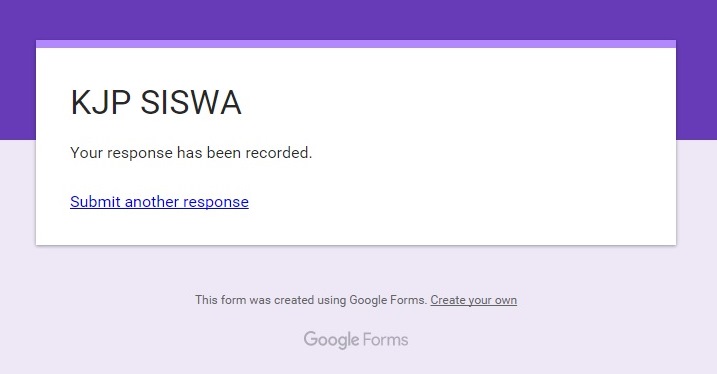This screenshot has width=717, height=374.
Task: Click the word 'SISWA' in the title
Action: (191, 102)
